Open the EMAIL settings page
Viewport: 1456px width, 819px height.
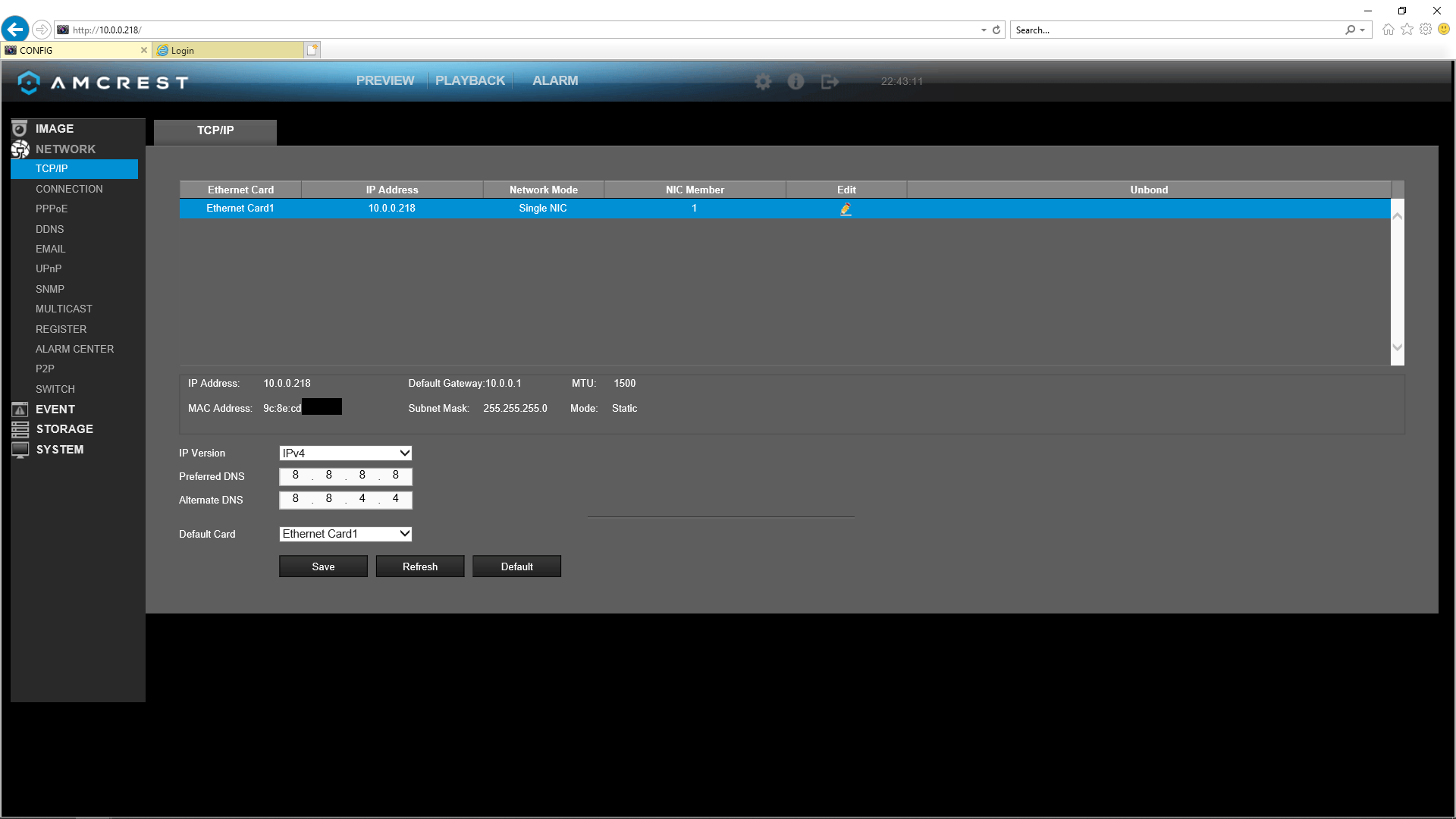point(51,249)
